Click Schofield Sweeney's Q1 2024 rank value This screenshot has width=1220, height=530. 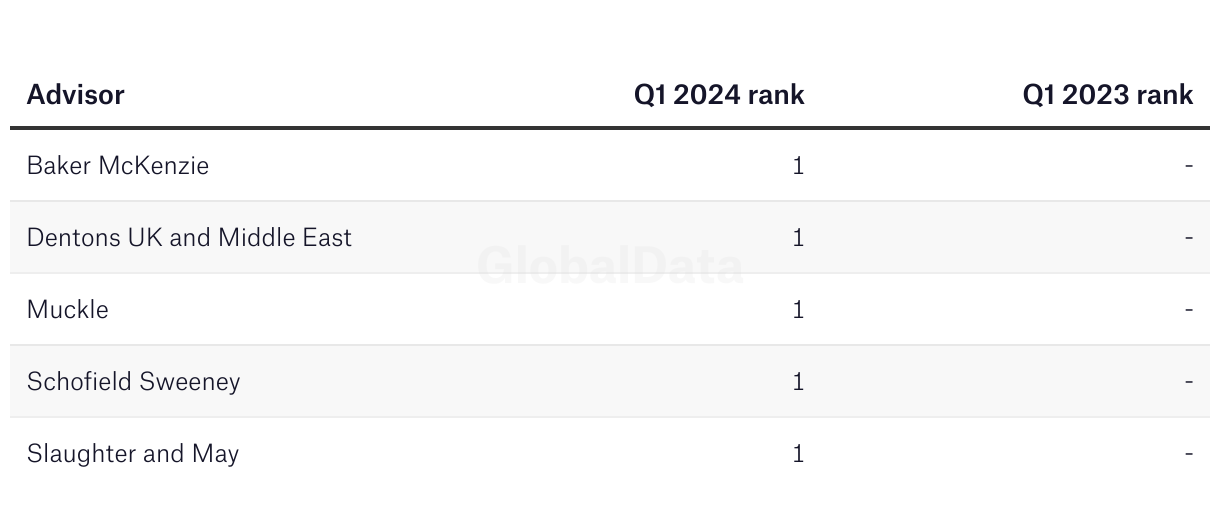coord(798,382)
